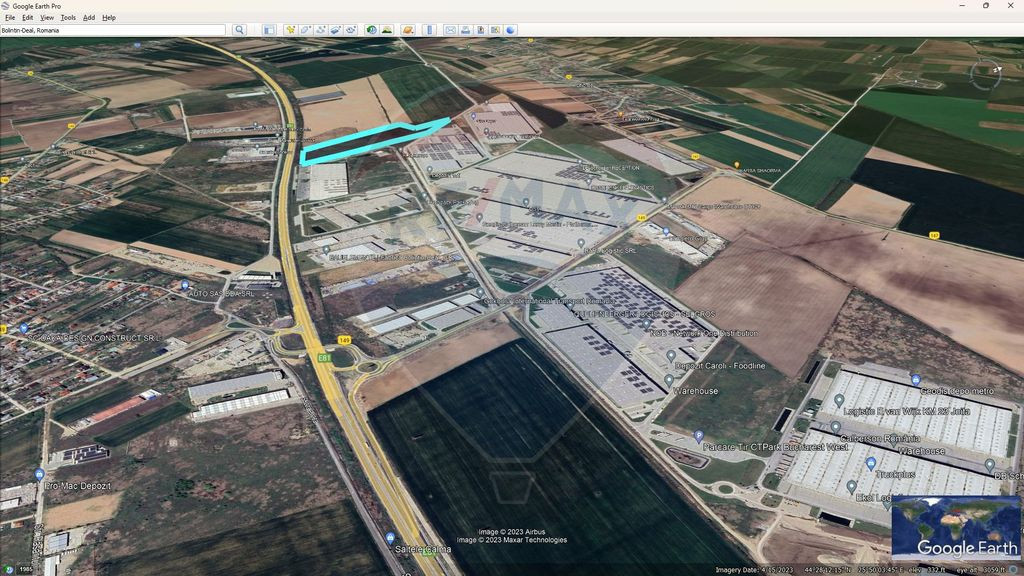Screen dimensions: 1024x576
Task: Click the cyan outlined land parcel polygon
Action: pyautogui.click(x=374, y=140)
